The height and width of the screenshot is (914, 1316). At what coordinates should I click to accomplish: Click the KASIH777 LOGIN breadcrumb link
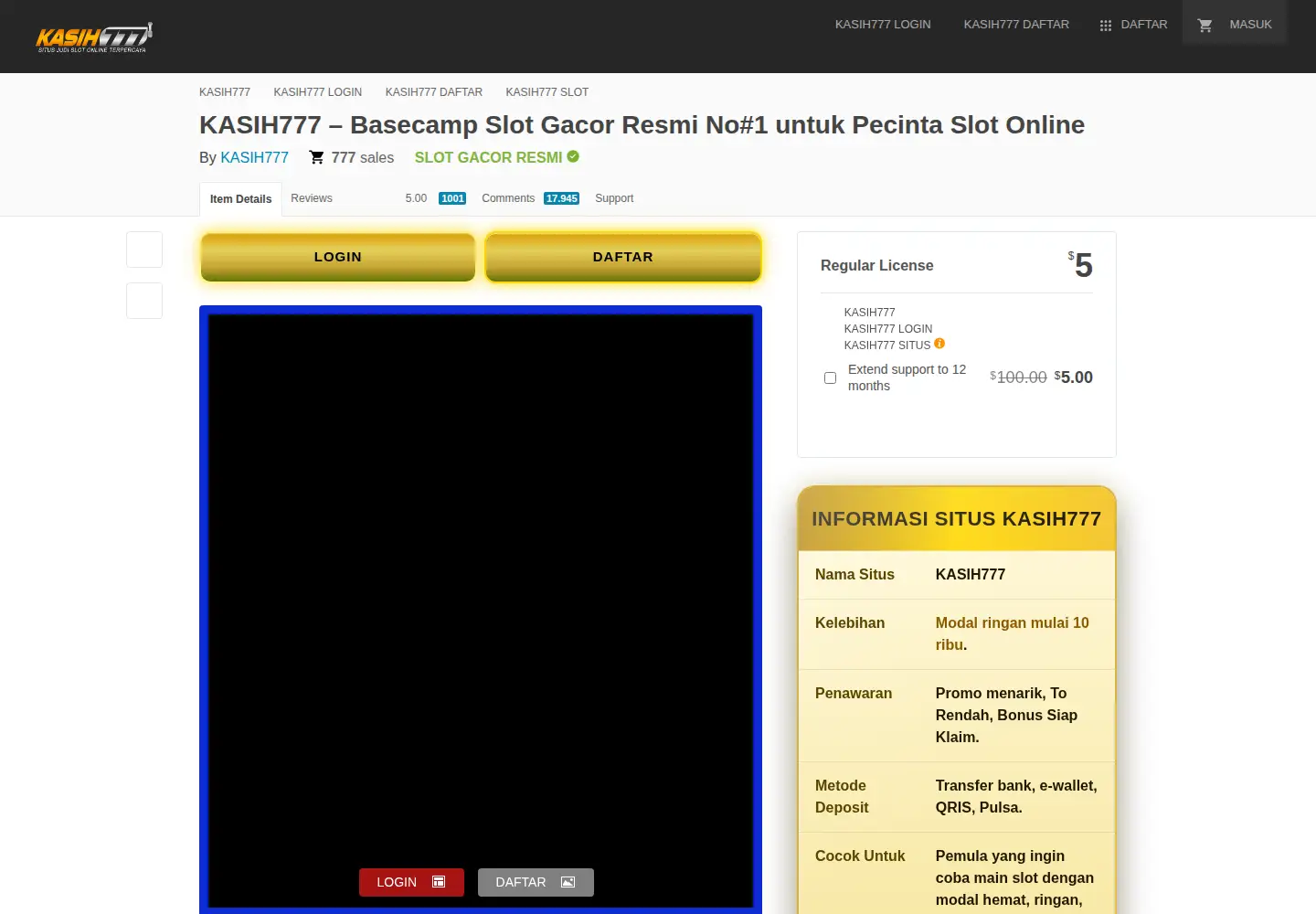318,92
